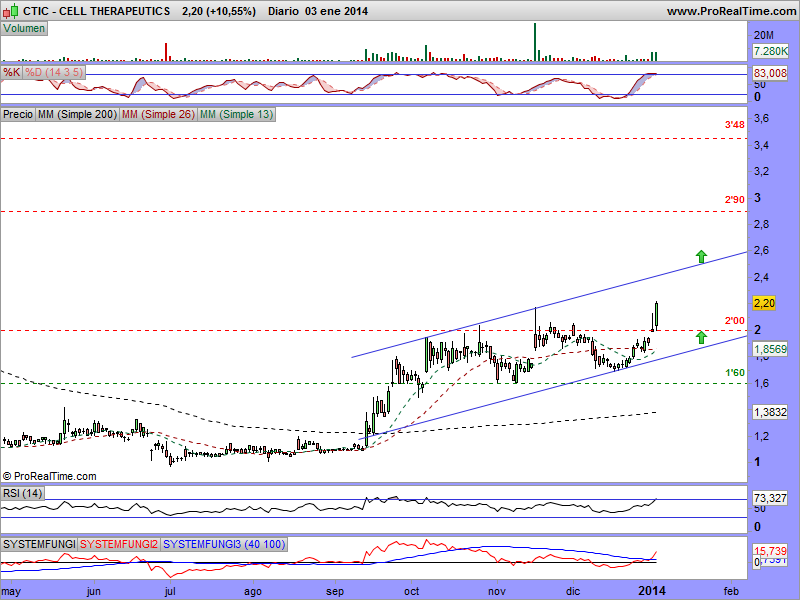
Task: Click the 20M volume scale label
Action: 764,35
